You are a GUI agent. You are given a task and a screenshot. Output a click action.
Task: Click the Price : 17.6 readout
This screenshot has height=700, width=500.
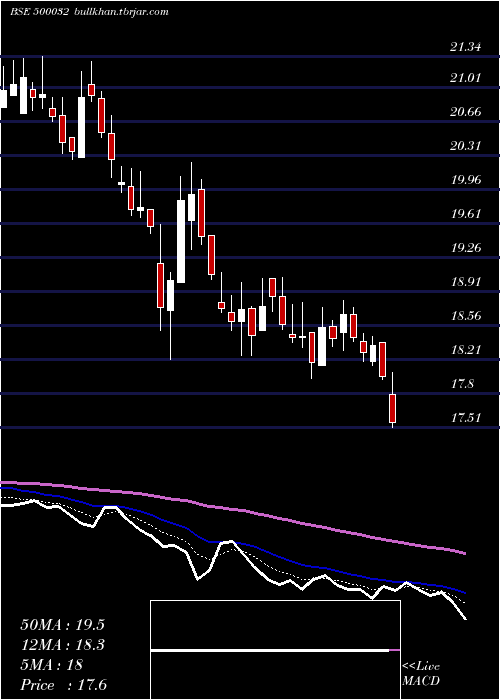pyautogui.click(x=63, y=685)
